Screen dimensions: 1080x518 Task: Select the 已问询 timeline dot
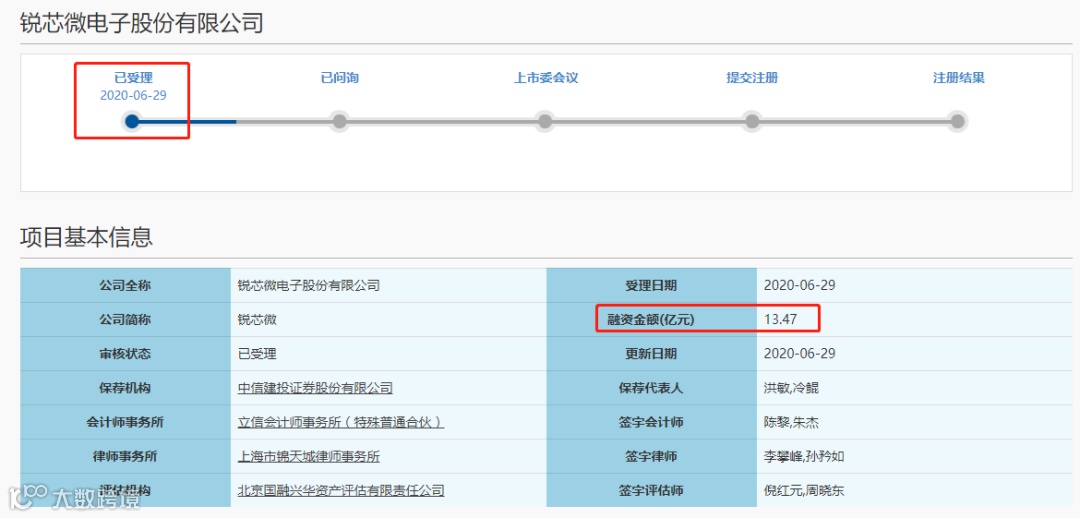click(339, 122)
